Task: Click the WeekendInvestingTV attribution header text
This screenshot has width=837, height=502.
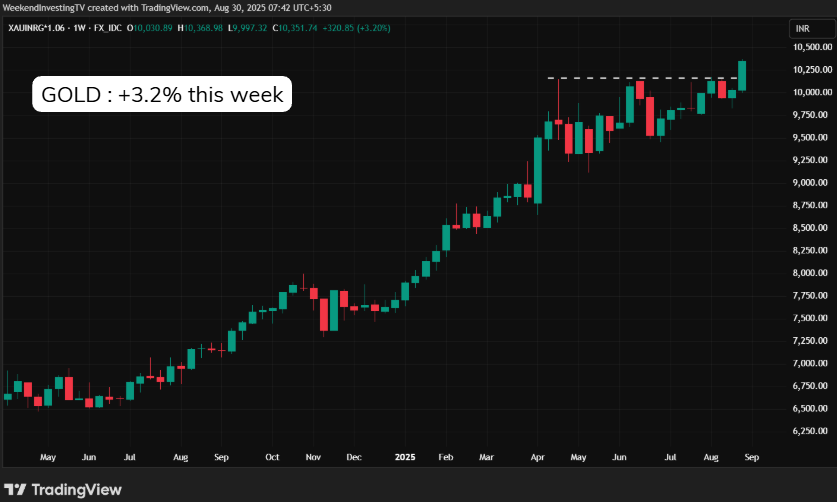Action: (167, 8)
